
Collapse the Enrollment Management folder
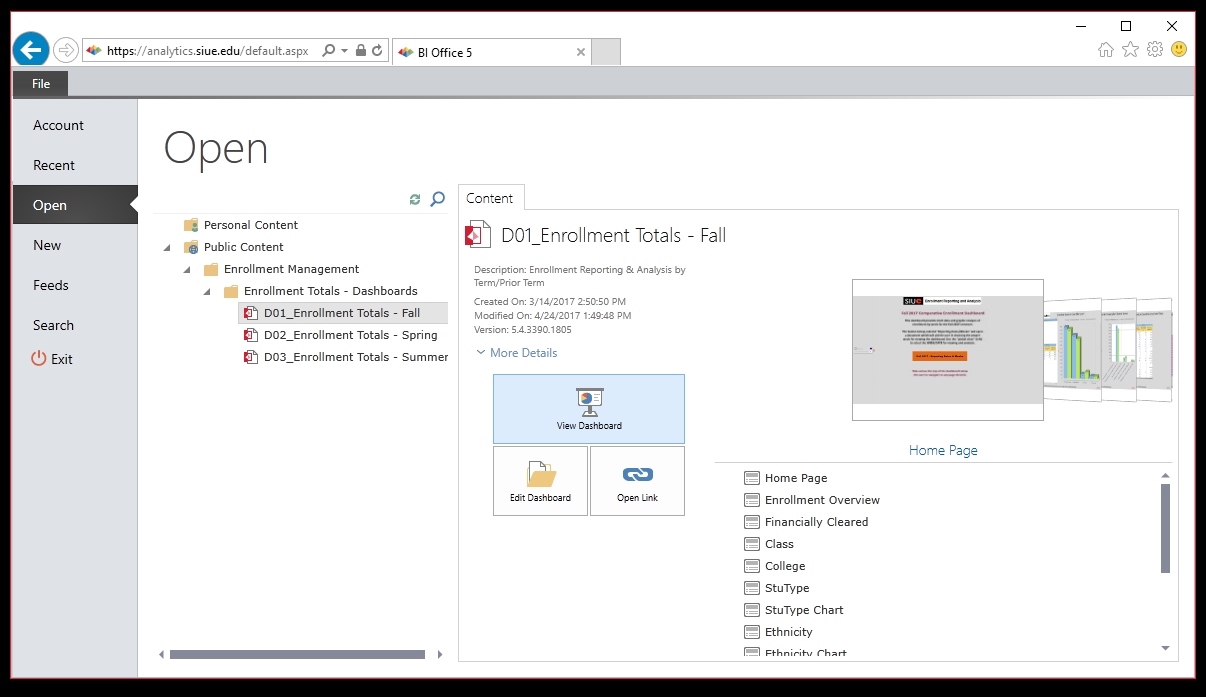click(x=187, y=269)
